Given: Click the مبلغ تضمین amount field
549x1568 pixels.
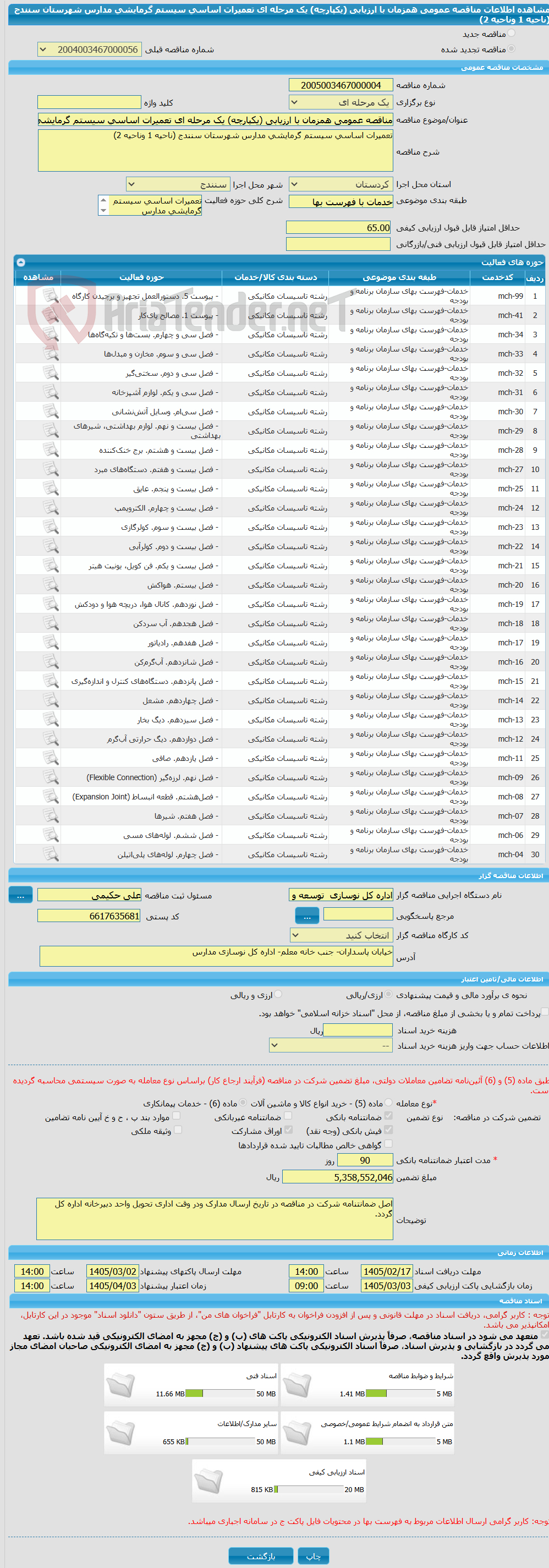Looking at the screenshot, I should coord(338,1178).
